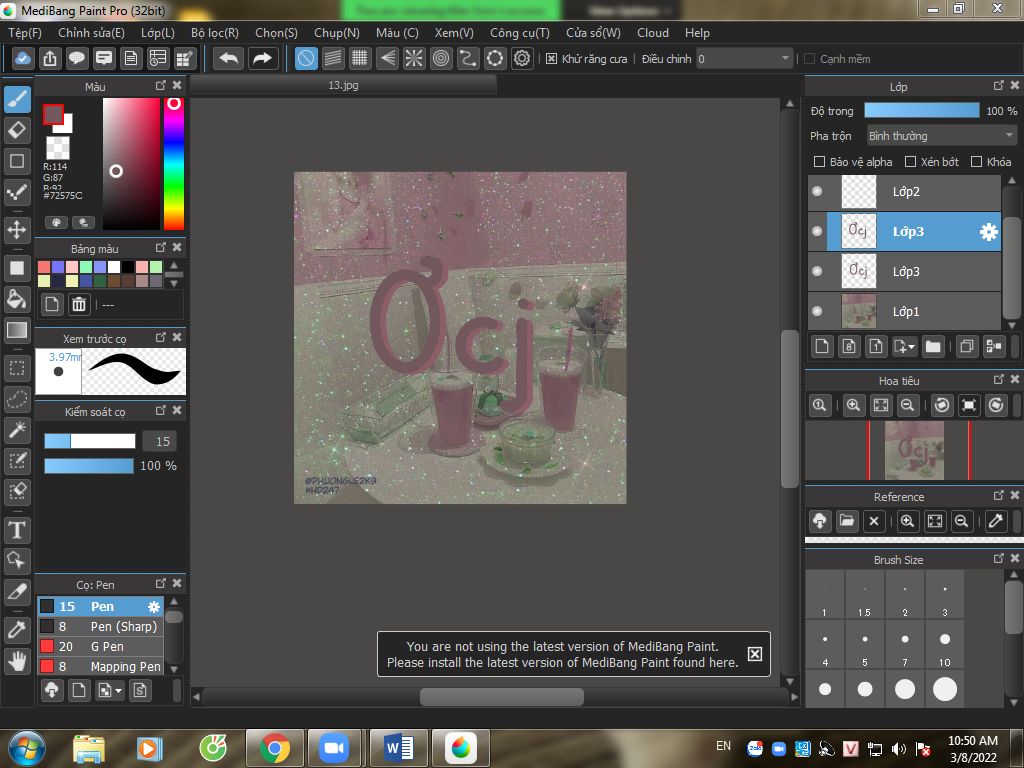Create a new folder in the layer panel

point(933,346)
